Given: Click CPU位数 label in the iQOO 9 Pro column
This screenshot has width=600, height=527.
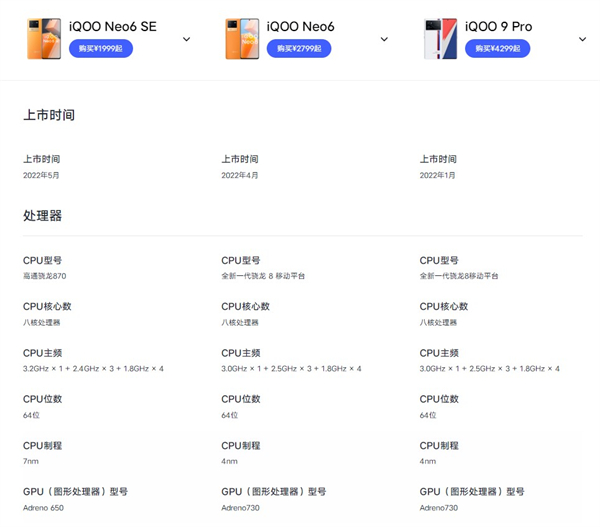Looking at the screenshot, I should [x=439, y=399].
